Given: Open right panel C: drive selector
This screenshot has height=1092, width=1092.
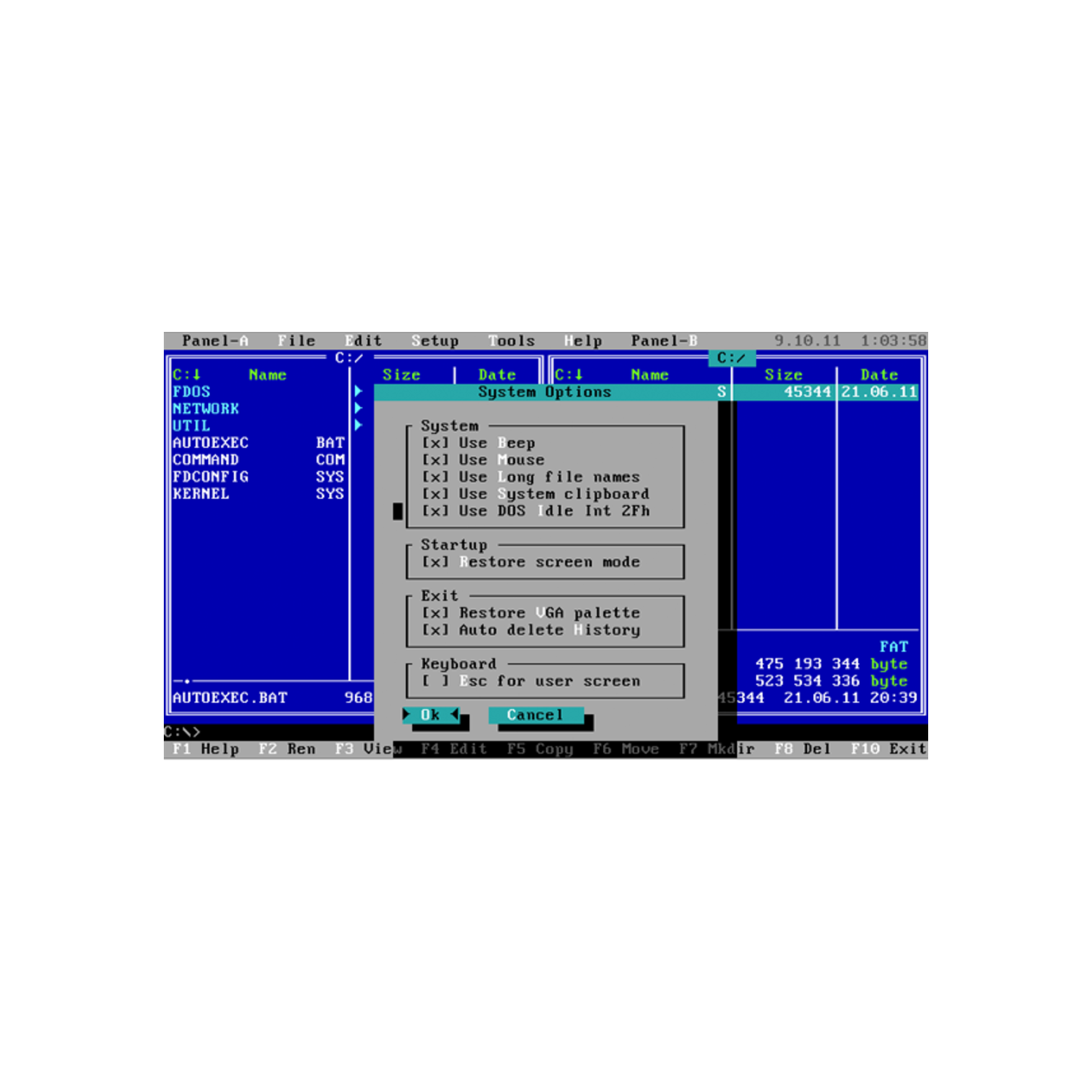Looking at the screenshot, I should click(569, 375).
